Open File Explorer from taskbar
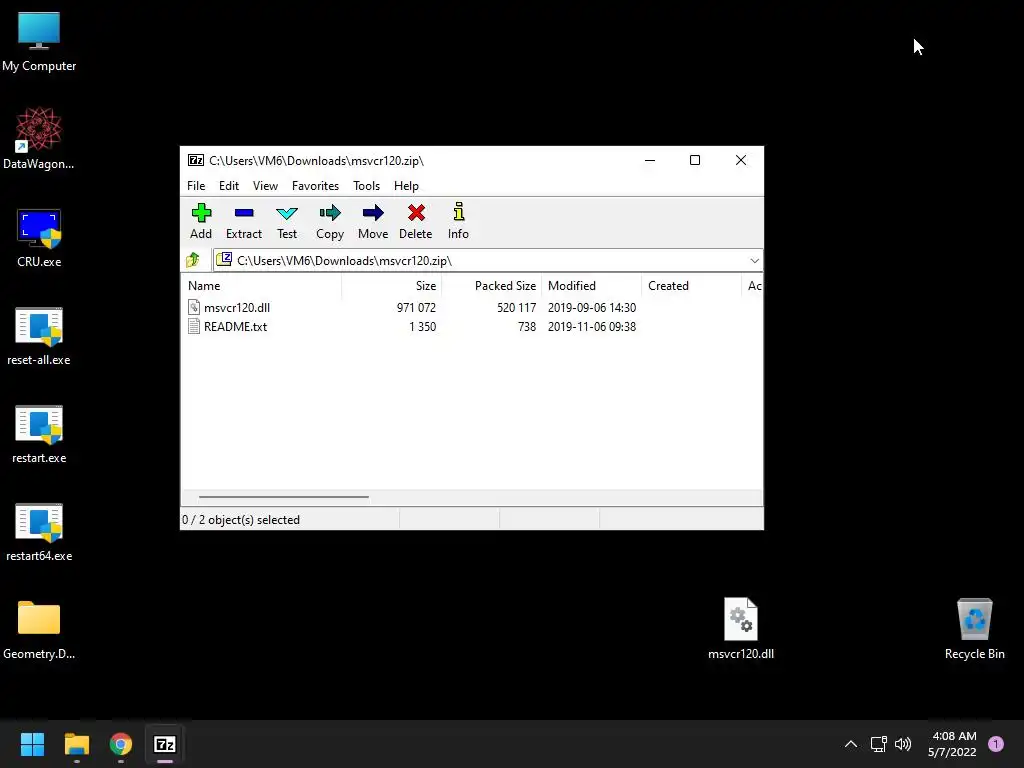This screenshot has width=1024, height=768. tap(76, 744)
